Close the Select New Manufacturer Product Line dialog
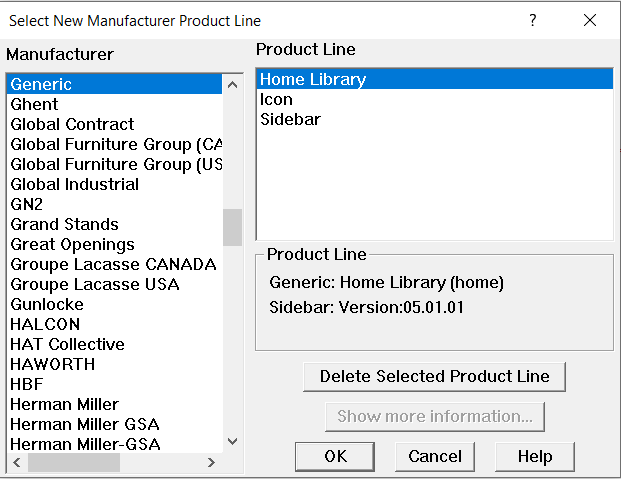The height and width of the screenshot is (479, 621). pos(590,20)
